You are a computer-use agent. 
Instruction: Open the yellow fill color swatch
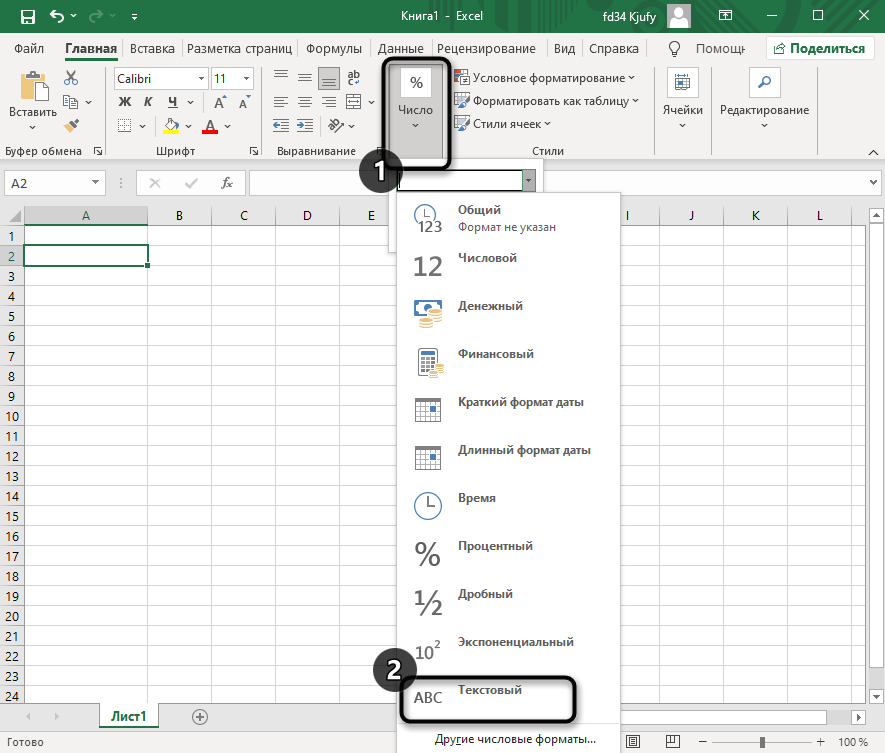pos(172,125)
